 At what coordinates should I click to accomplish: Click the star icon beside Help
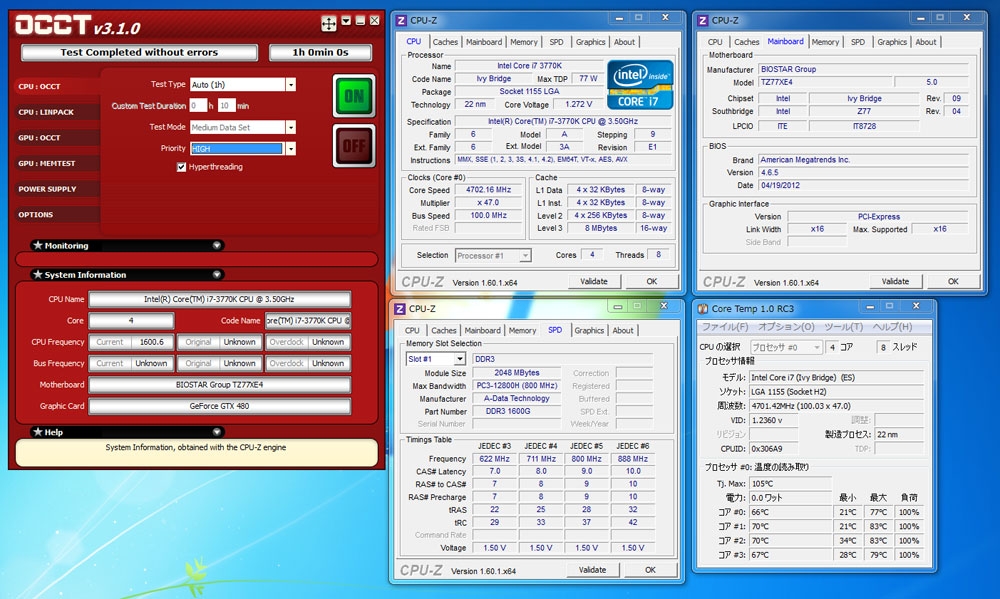pyautogui.click(x=38, y=432)
